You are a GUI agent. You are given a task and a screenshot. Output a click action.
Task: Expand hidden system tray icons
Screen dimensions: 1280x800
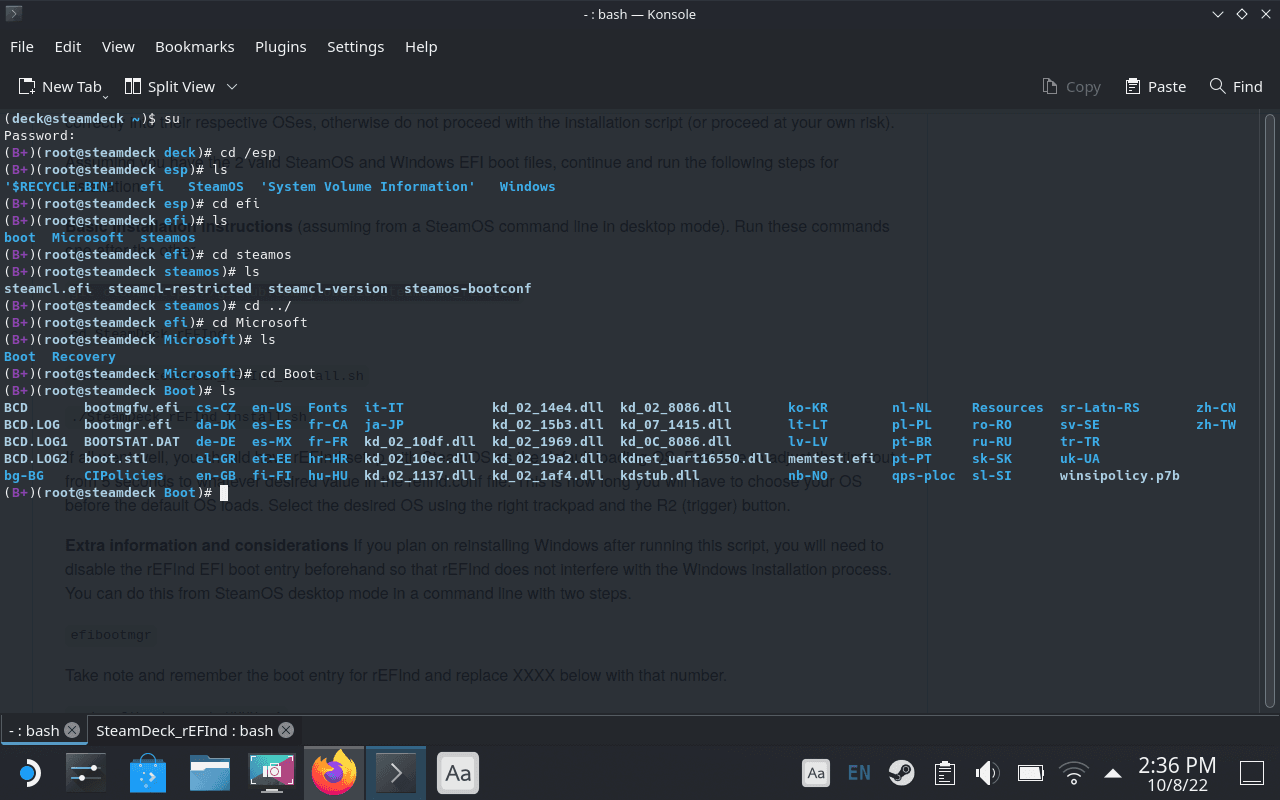pos(1113,772)
